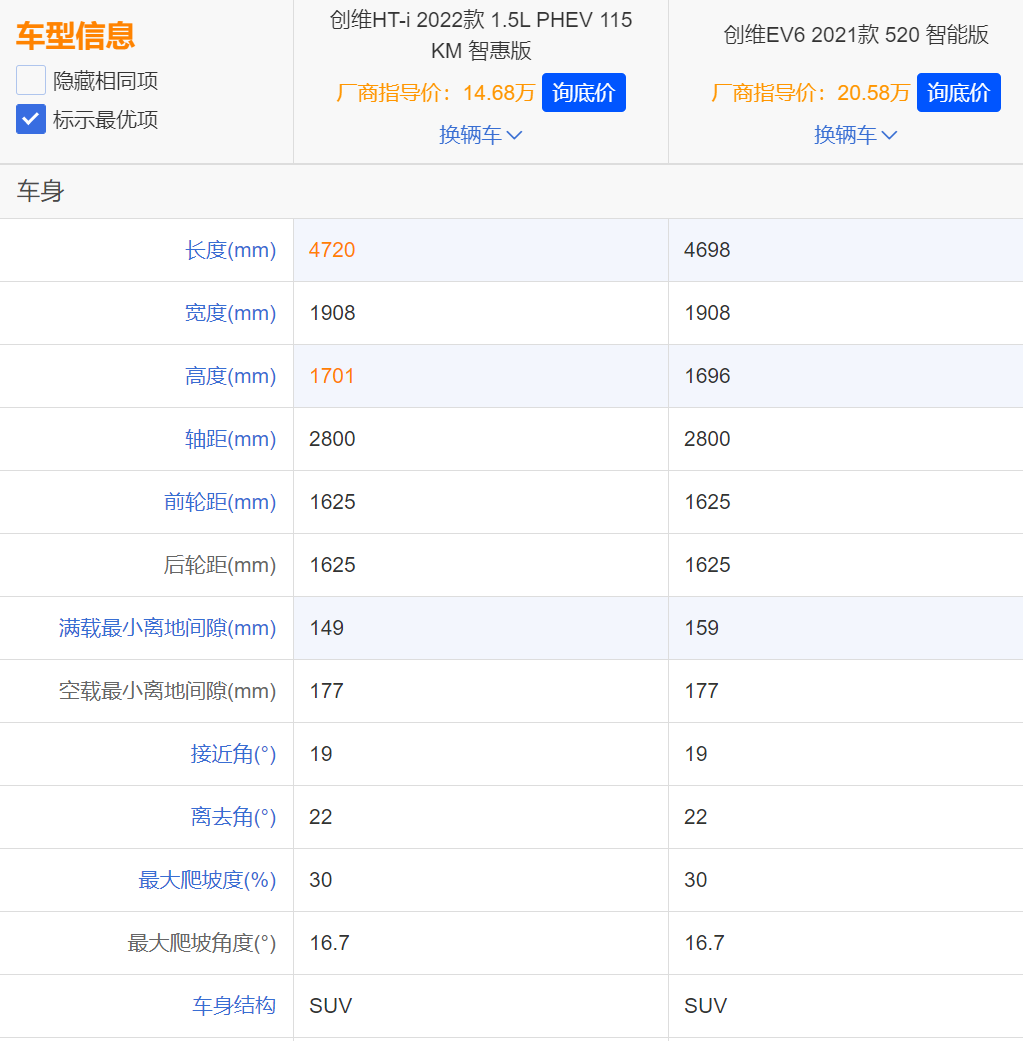Viewport: 1023px width, 1041px height.
Task: Open the 最大爬坡度(%) parameter explanation
Action: point(207,880)
